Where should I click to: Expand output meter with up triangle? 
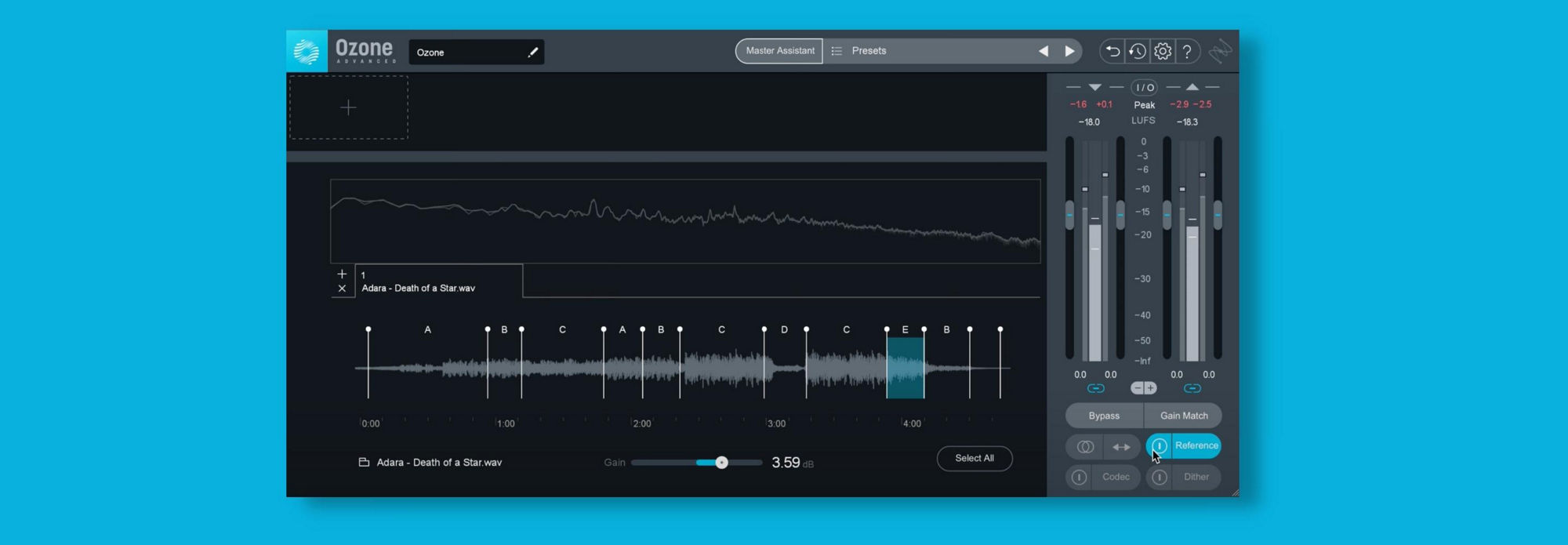1192,87
